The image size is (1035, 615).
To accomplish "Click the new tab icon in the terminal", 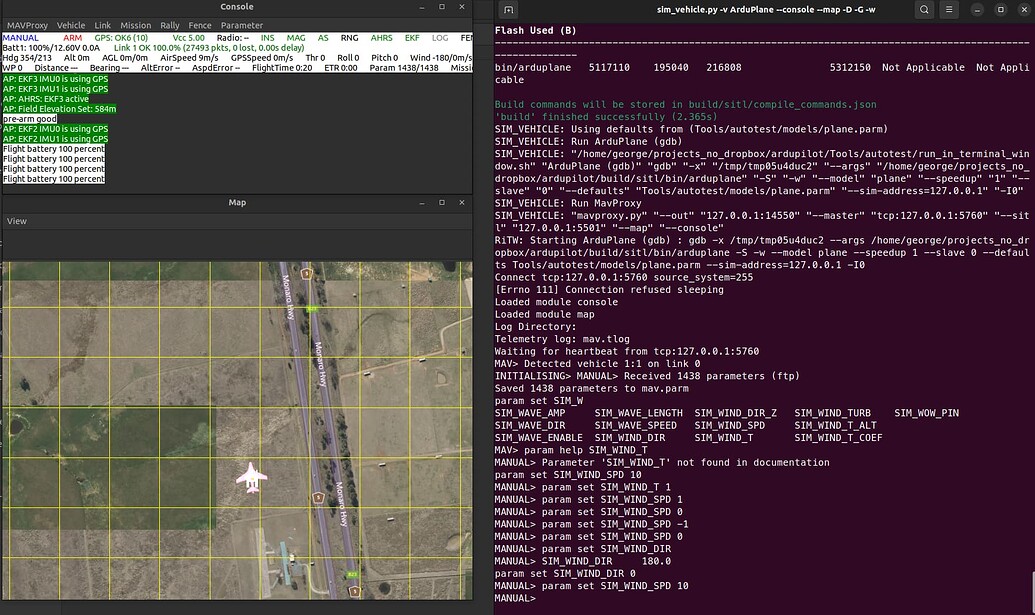I will coord(507,9).
